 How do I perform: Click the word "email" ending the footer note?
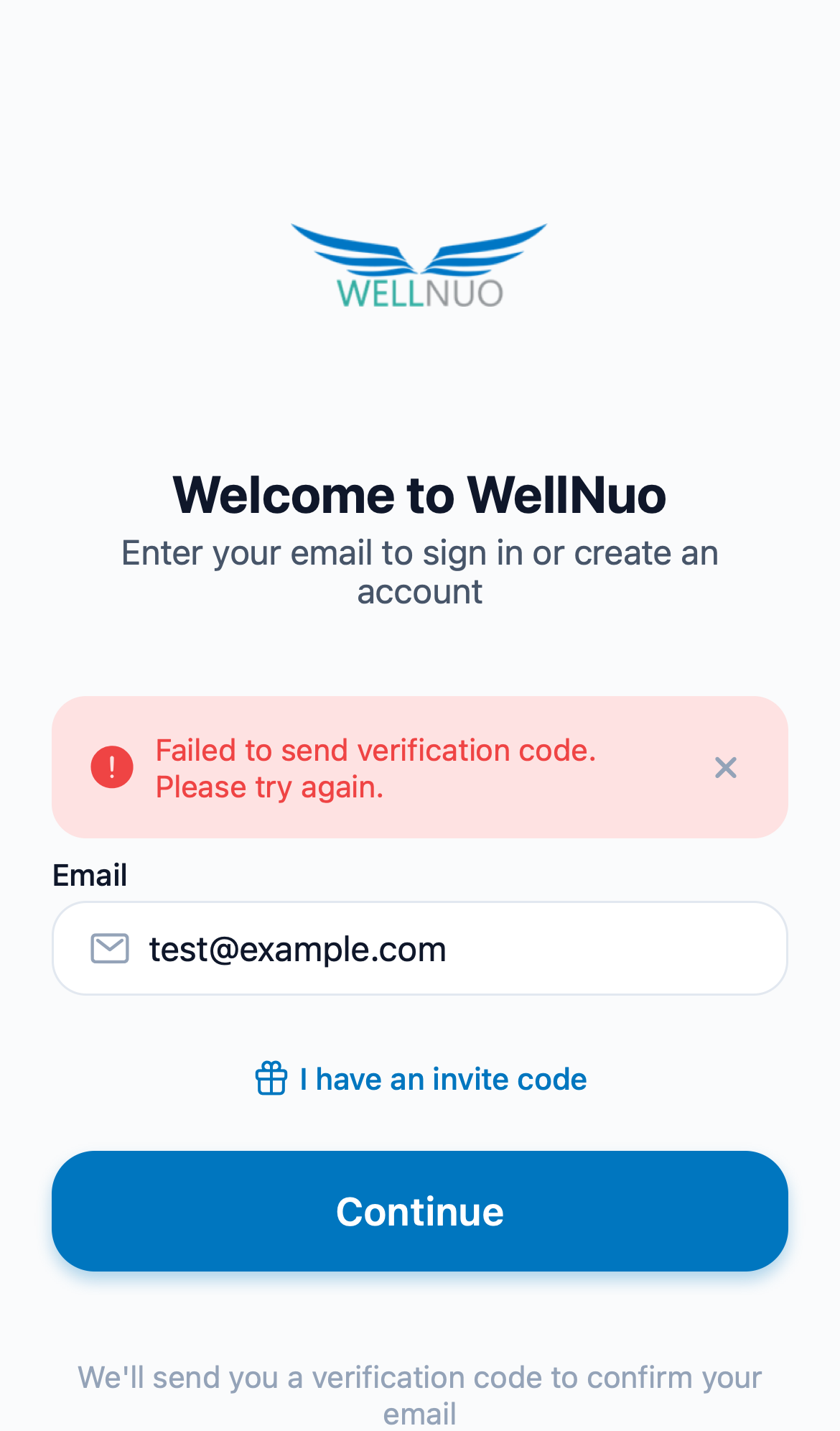pos(419,1414)
